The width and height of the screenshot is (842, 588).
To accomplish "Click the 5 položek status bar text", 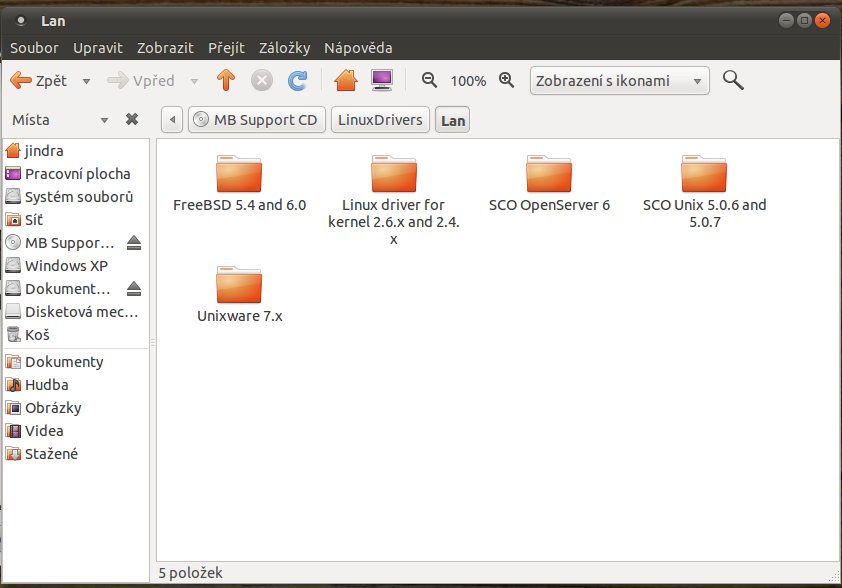I will [x=190, y=573].
